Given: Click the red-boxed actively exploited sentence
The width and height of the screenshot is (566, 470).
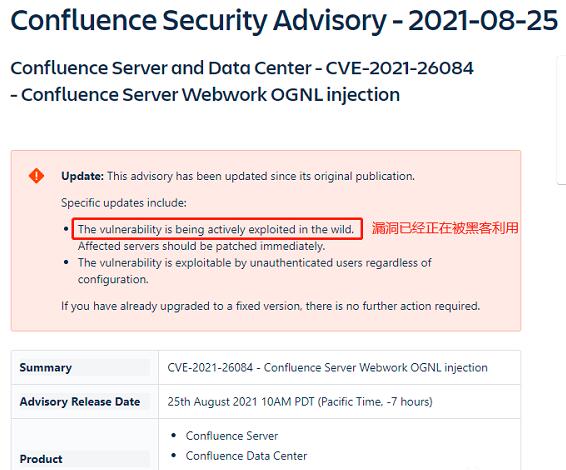Looking at the screenshot, I should click(217, 229).
